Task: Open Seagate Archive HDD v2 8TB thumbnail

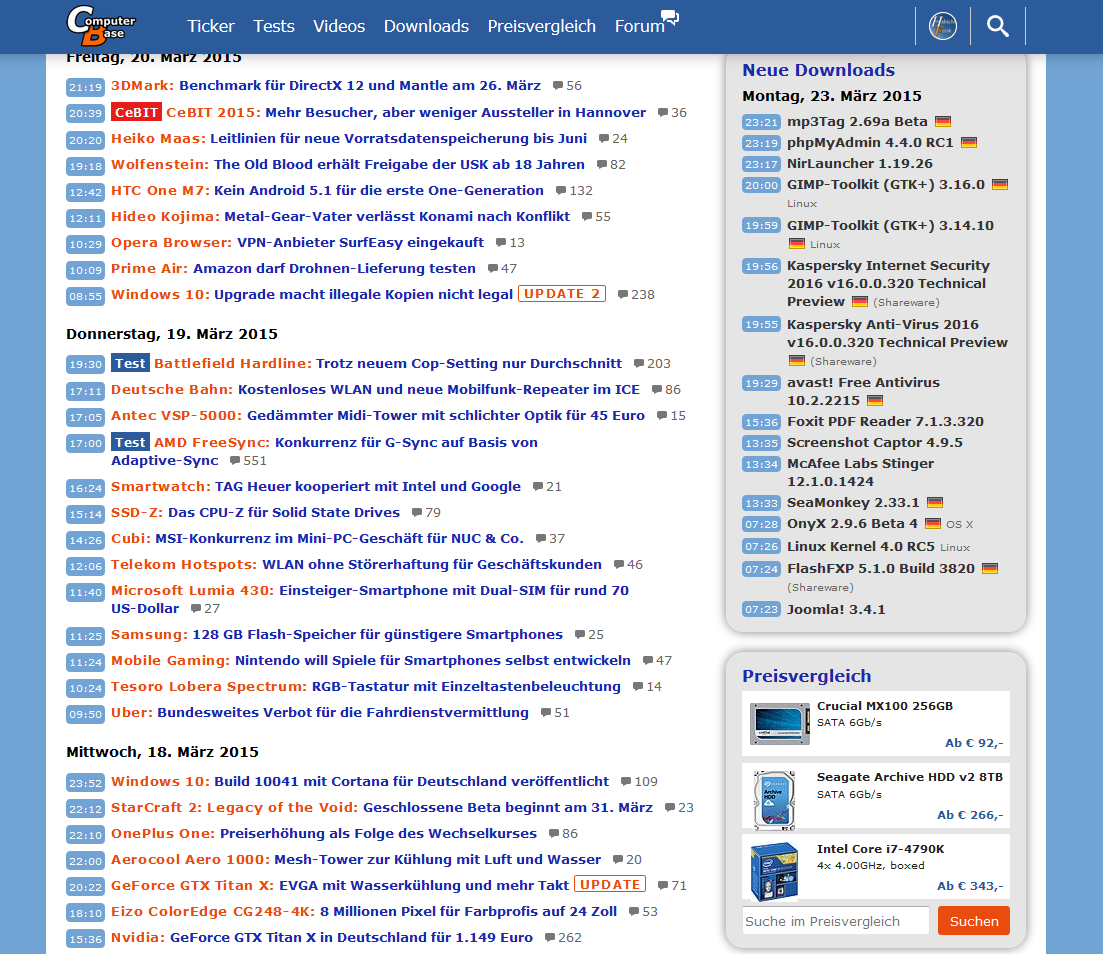Action: (x=774, y=801)
